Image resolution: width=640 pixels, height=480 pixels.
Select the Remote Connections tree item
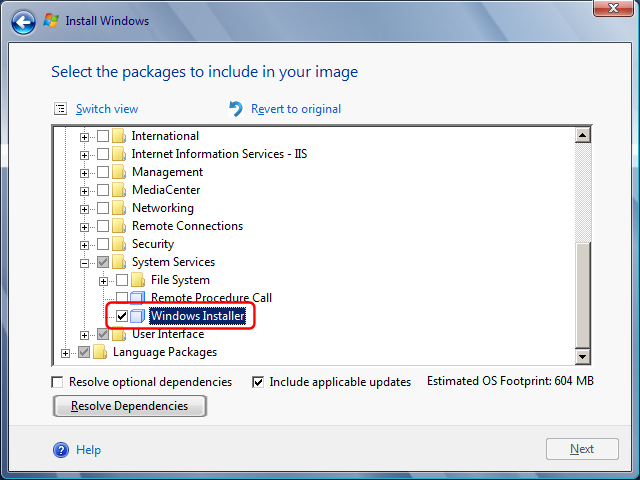(187, 226)
